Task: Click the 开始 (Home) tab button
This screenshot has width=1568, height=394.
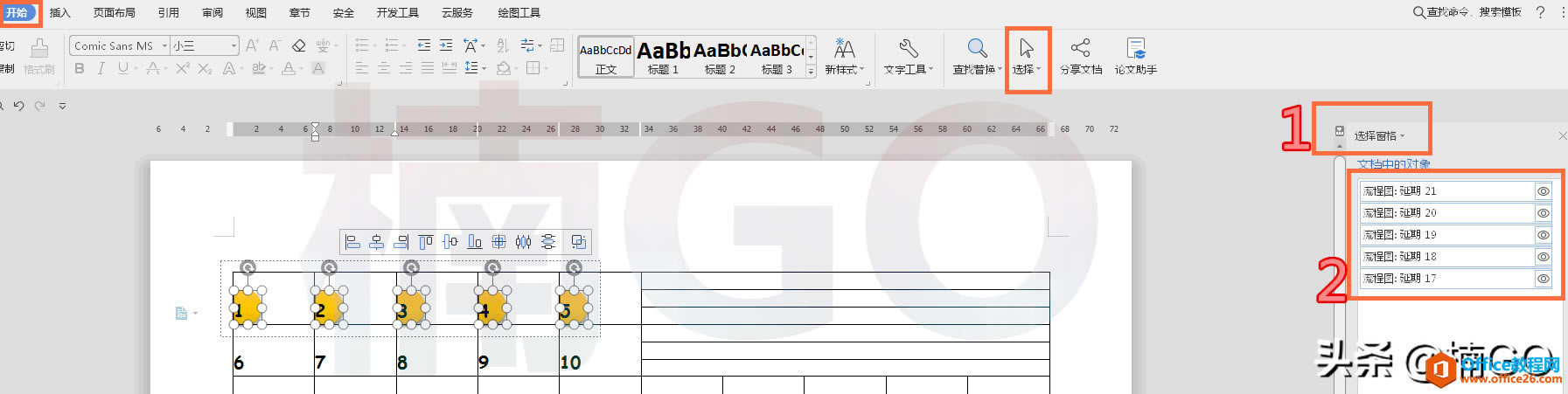Action: 17,12
